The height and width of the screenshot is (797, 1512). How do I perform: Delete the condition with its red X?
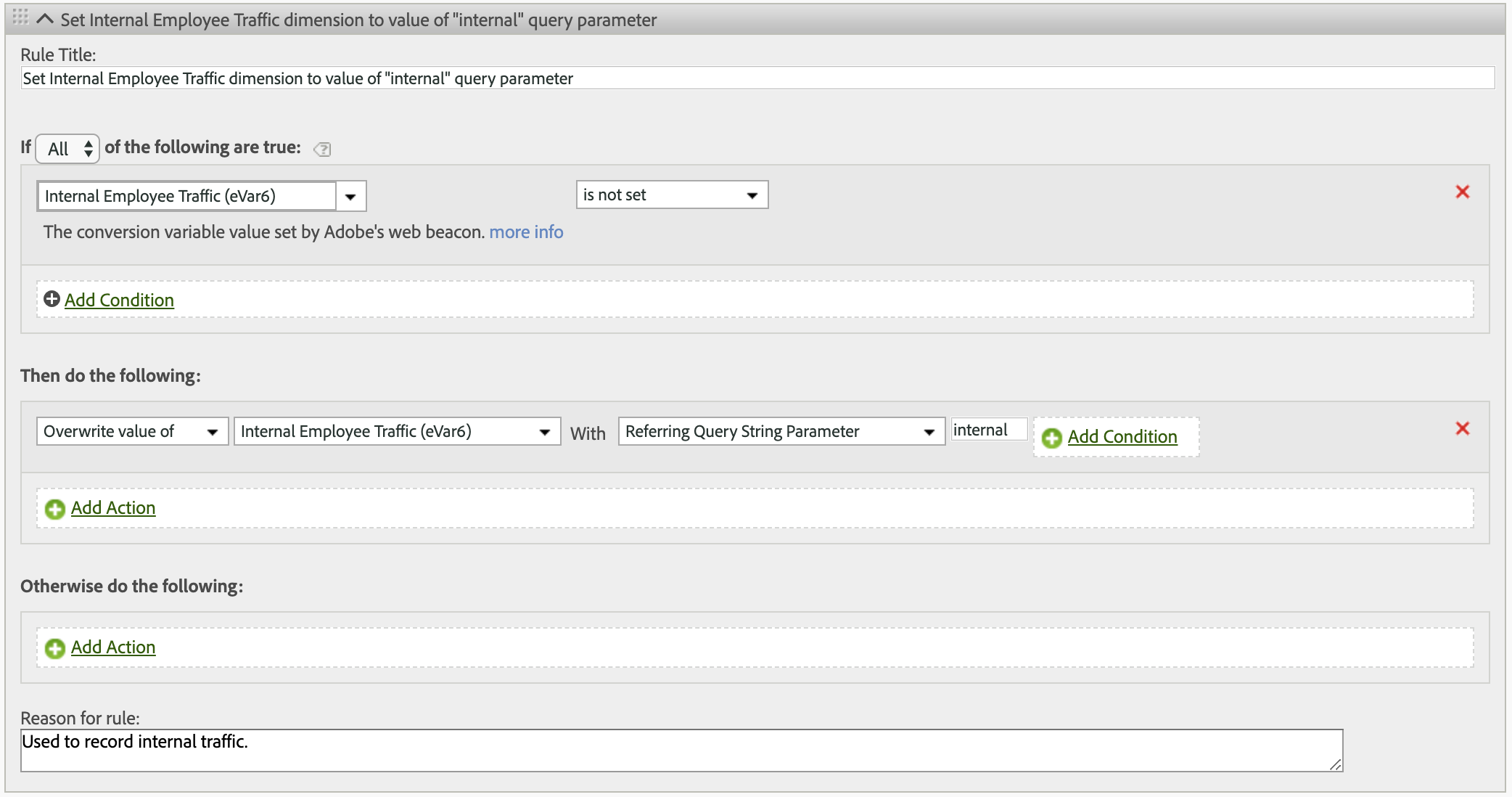click(x=1463, y=192)
